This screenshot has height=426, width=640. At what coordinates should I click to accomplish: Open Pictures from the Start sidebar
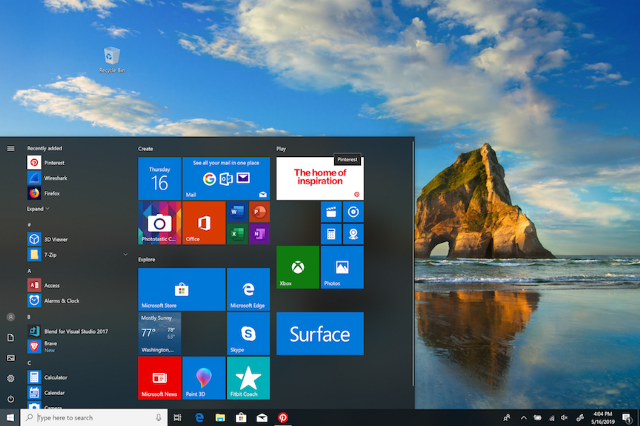(x=11, y=358)
